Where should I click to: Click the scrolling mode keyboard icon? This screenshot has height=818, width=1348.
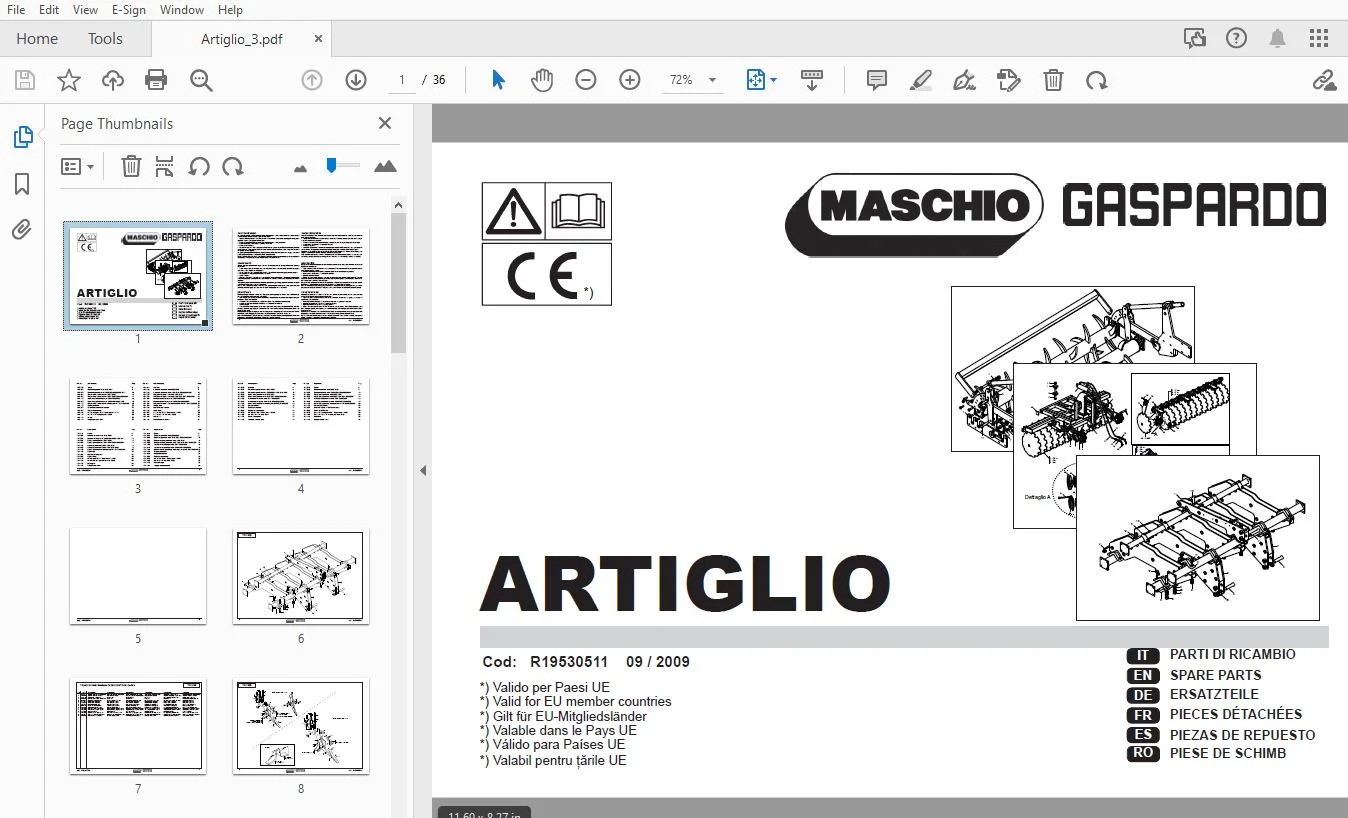coord(812,80)
